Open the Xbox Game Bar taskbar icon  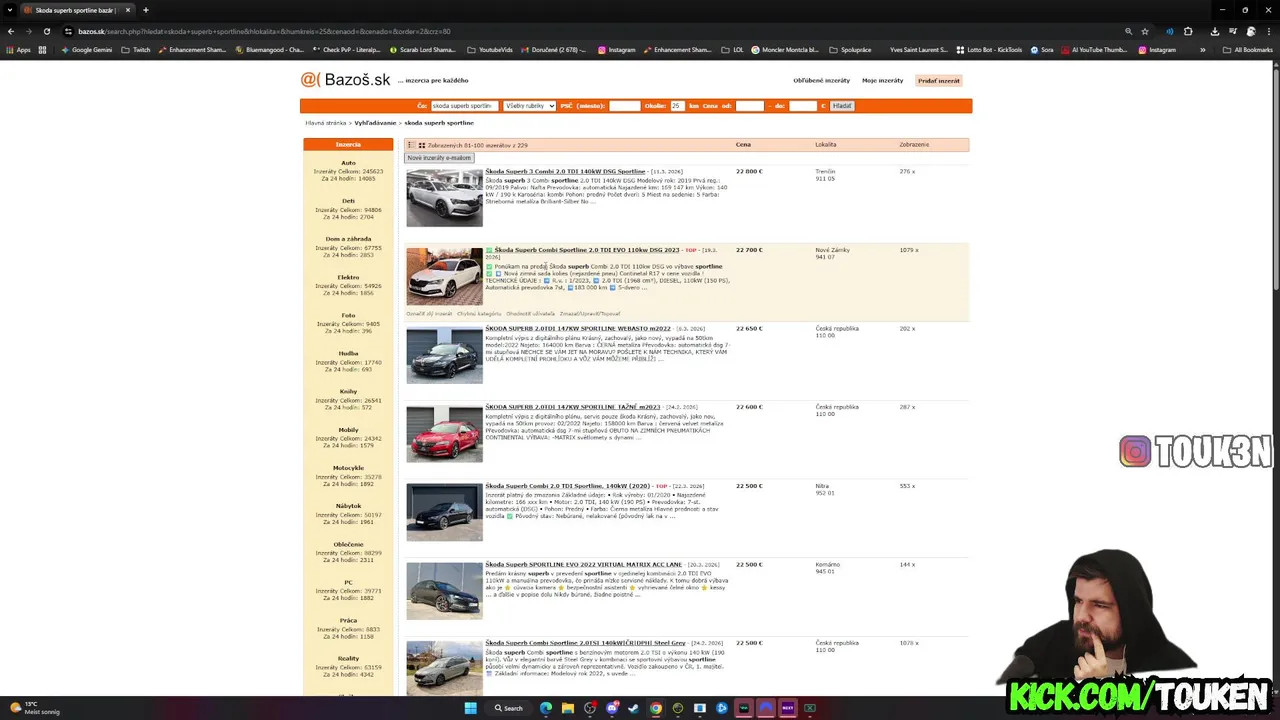[810, 708]
